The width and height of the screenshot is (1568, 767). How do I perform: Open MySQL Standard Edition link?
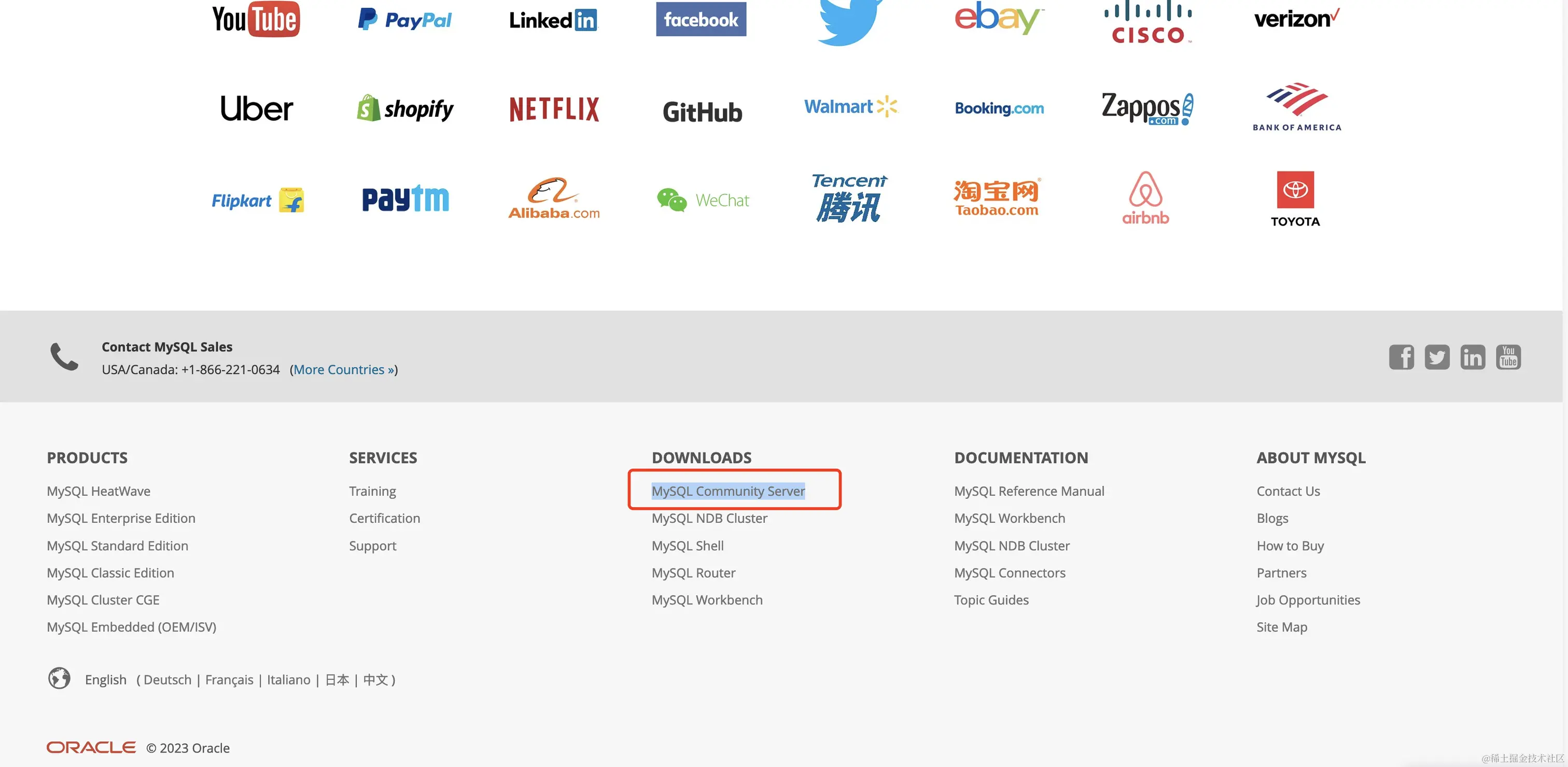coord(118,546)
